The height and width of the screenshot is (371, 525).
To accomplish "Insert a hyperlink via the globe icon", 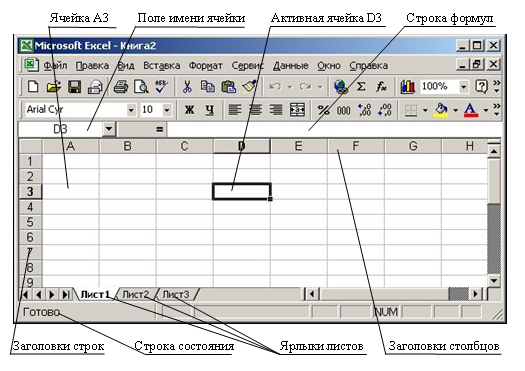I will [341, 87].
